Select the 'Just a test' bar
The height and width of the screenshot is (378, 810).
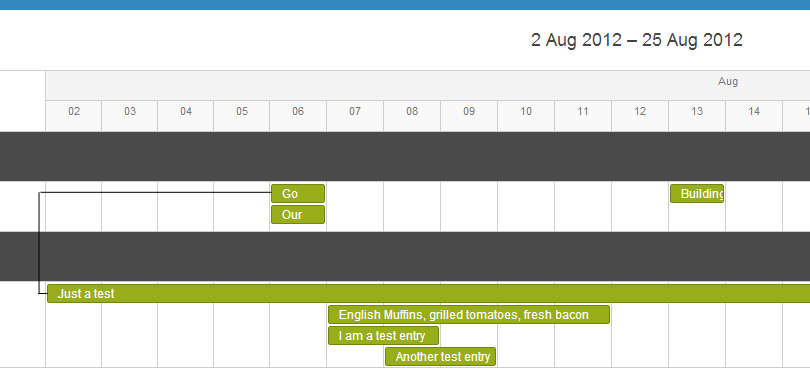pos(428,293)
